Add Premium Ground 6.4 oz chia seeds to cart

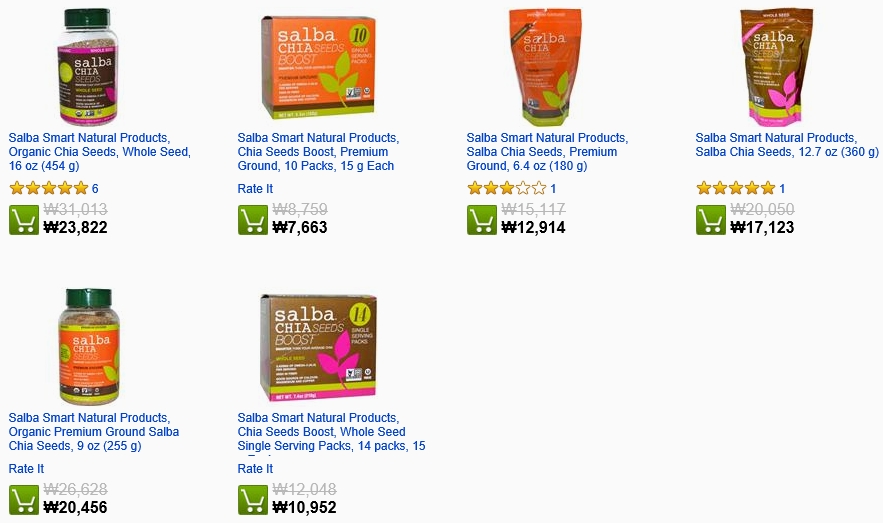coord(482,220)
